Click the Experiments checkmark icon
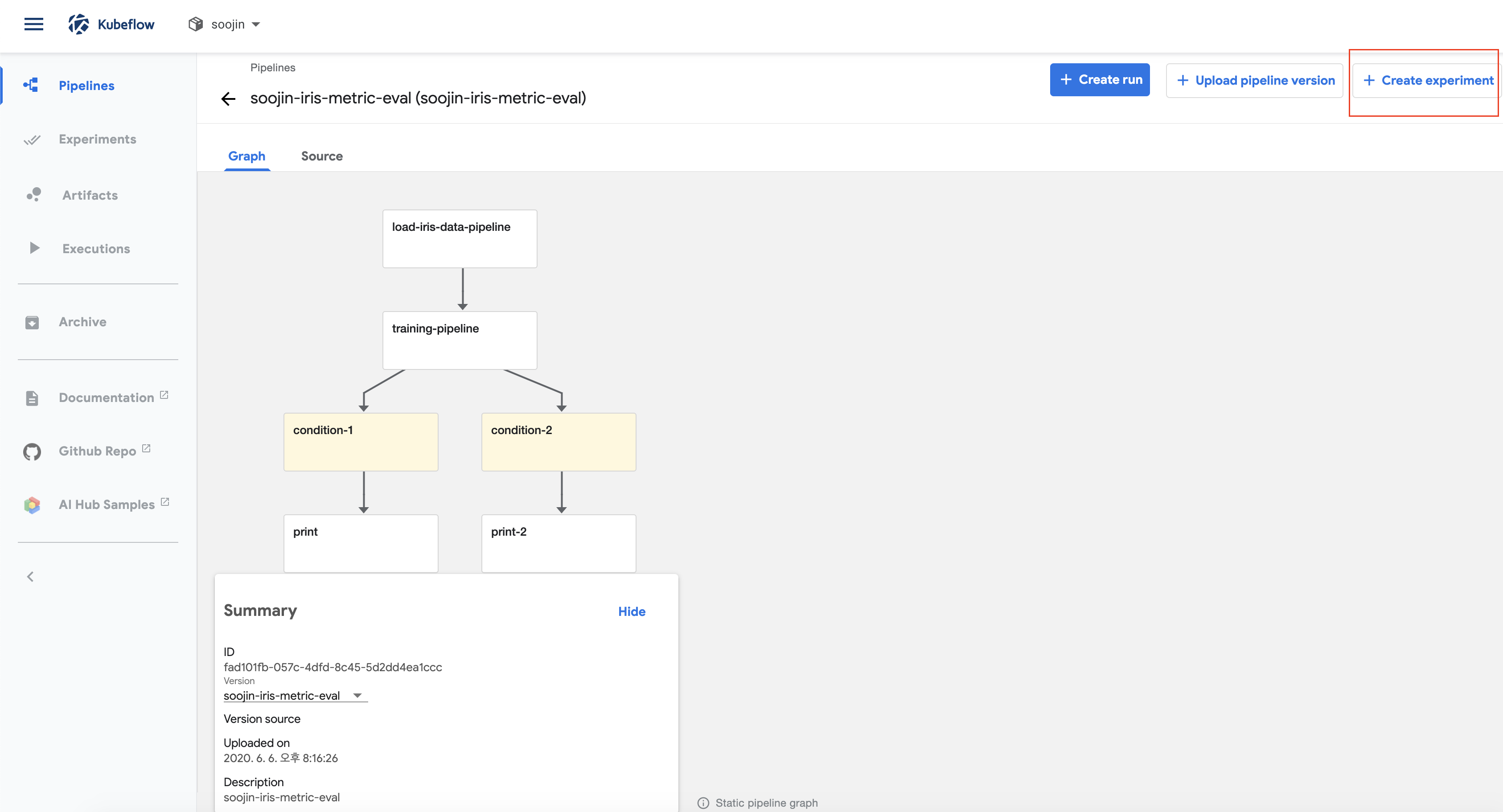 [x=32, y=139]
